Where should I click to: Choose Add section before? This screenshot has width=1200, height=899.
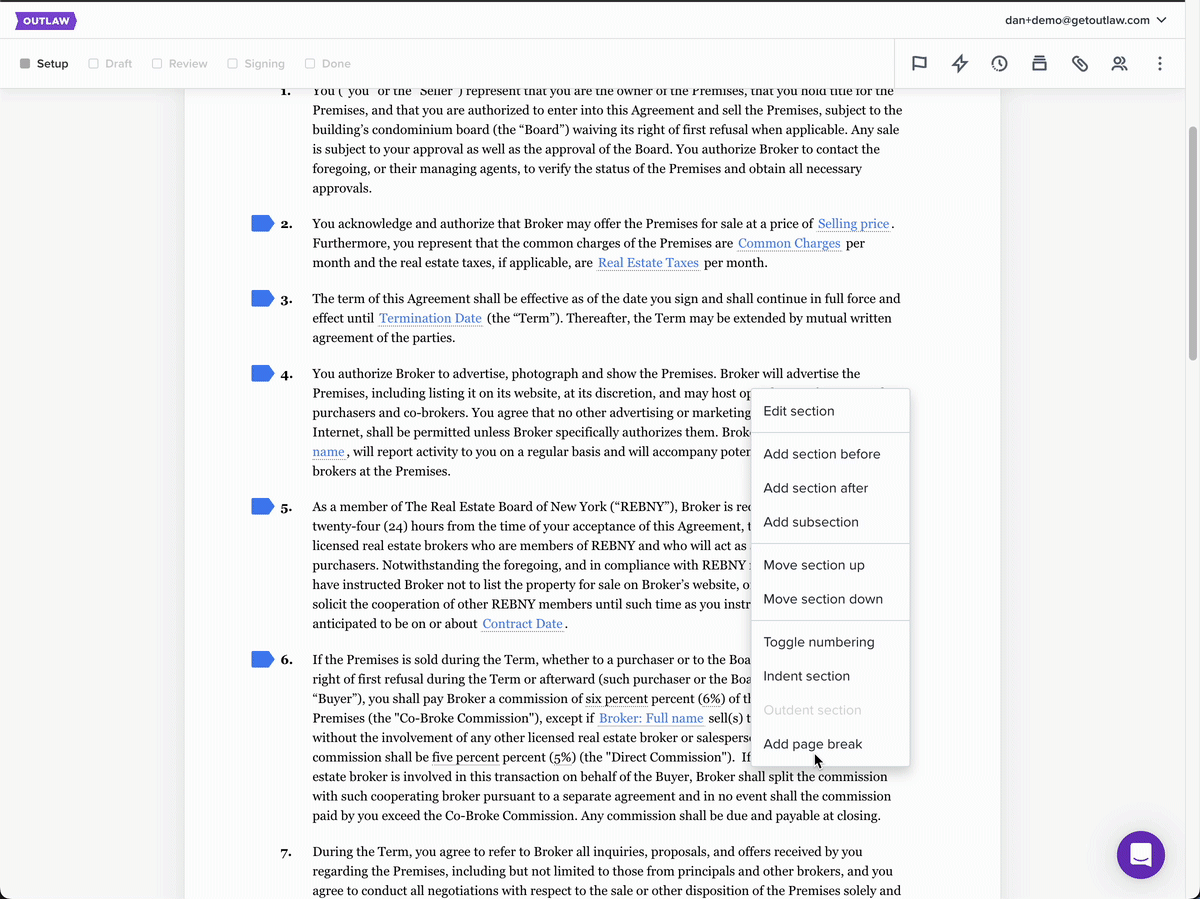point(830,454)
